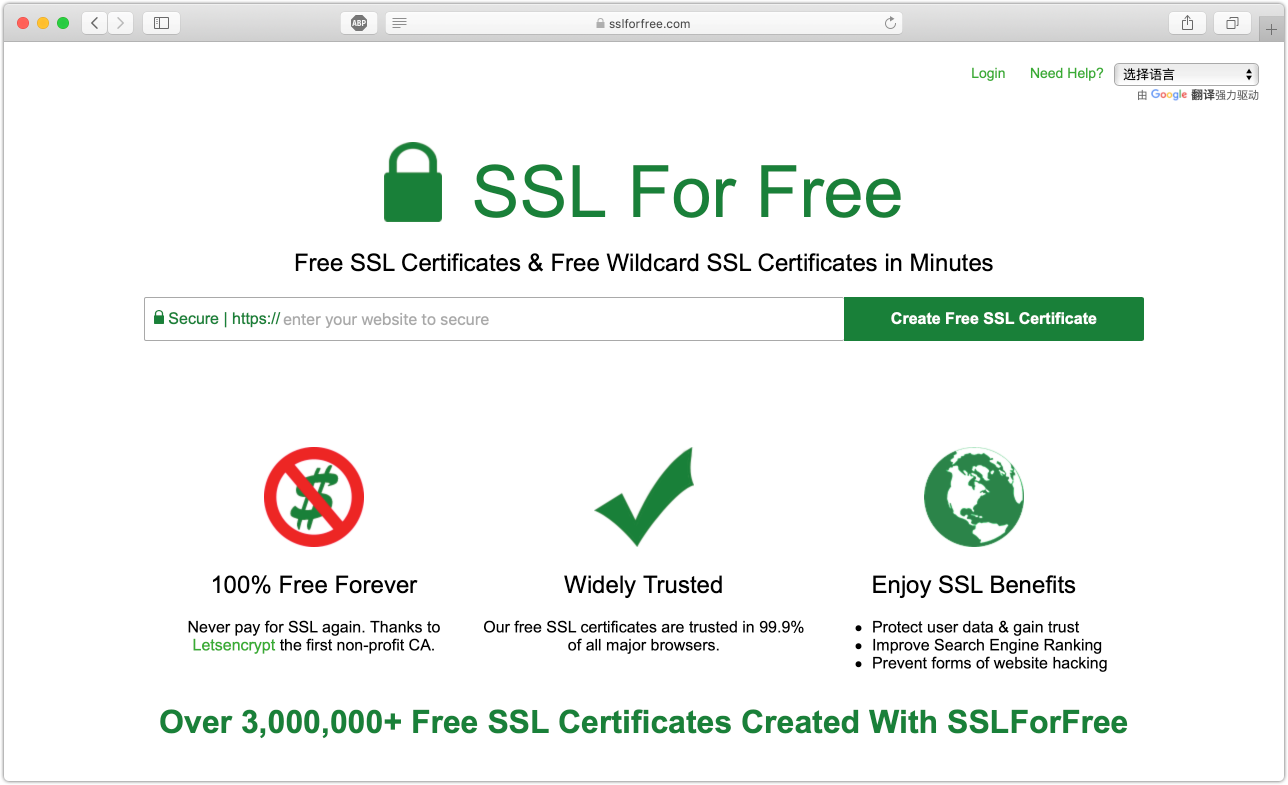
Task: Minimize the Safari window
Action: tap(43, 23)
